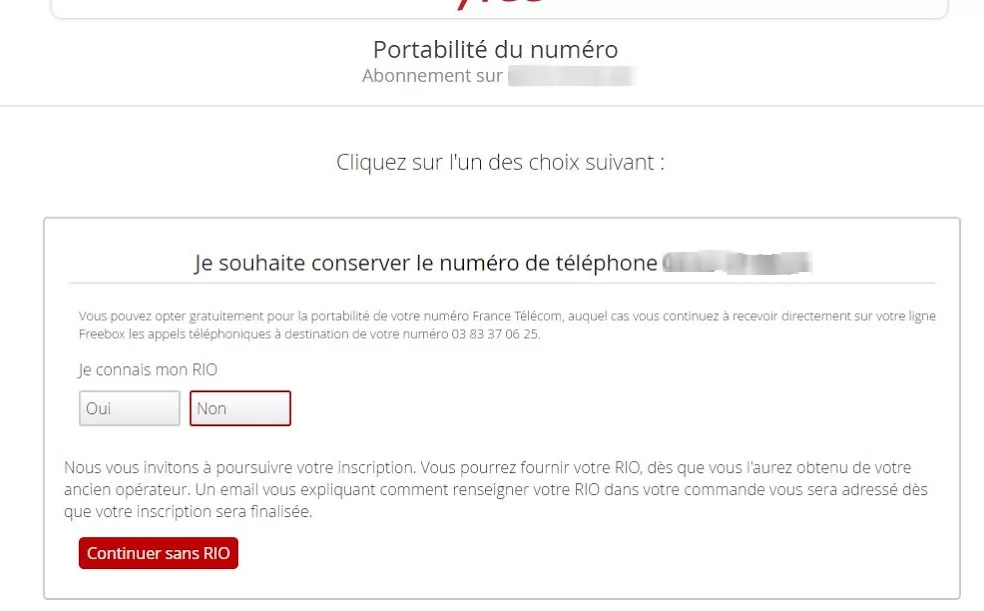This screenshot has height=611, width=984.
Task: Select the "Non" RIO option
Action: 240,408
